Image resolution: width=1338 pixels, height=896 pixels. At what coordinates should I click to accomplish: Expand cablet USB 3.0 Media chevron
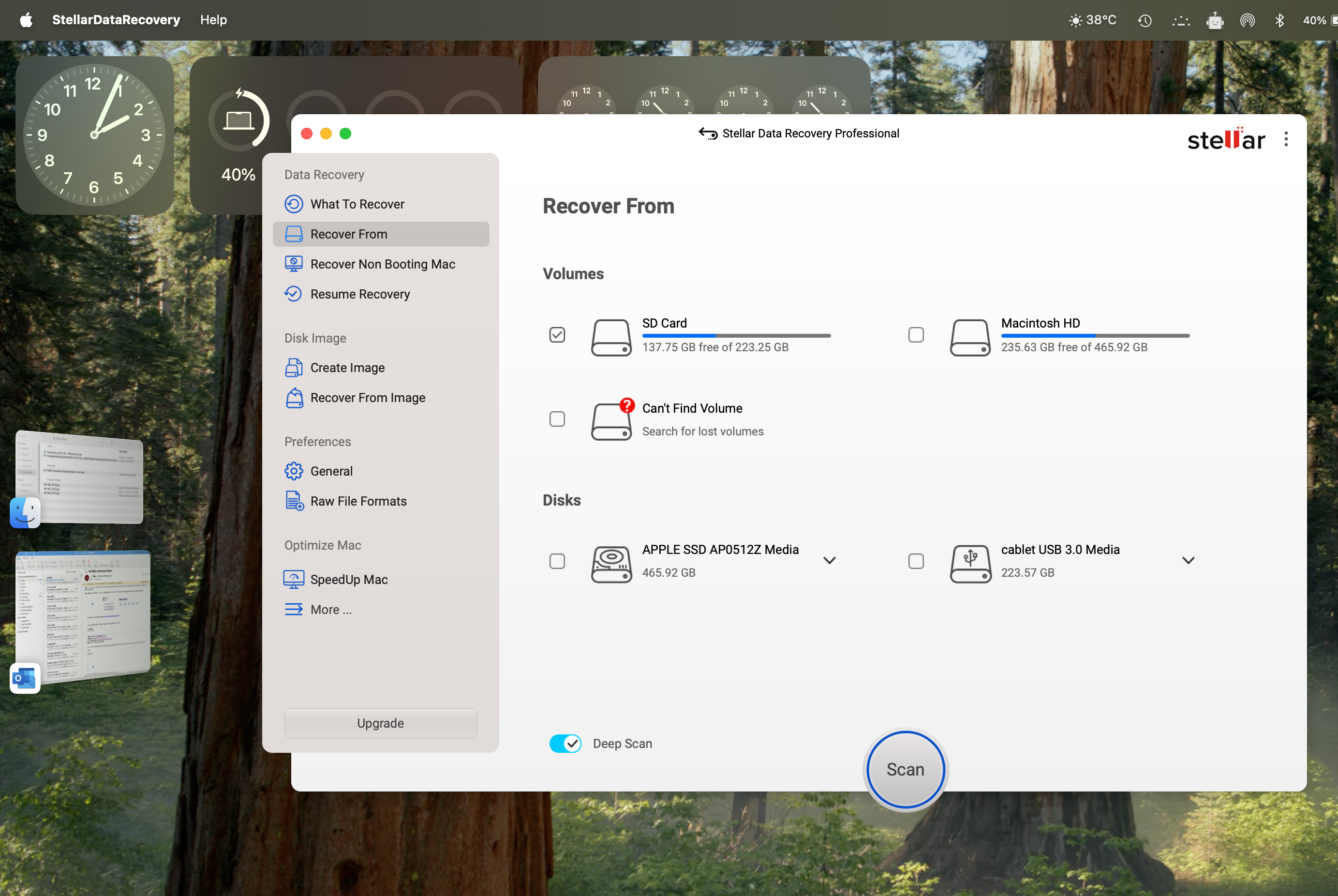point(1189,561)
